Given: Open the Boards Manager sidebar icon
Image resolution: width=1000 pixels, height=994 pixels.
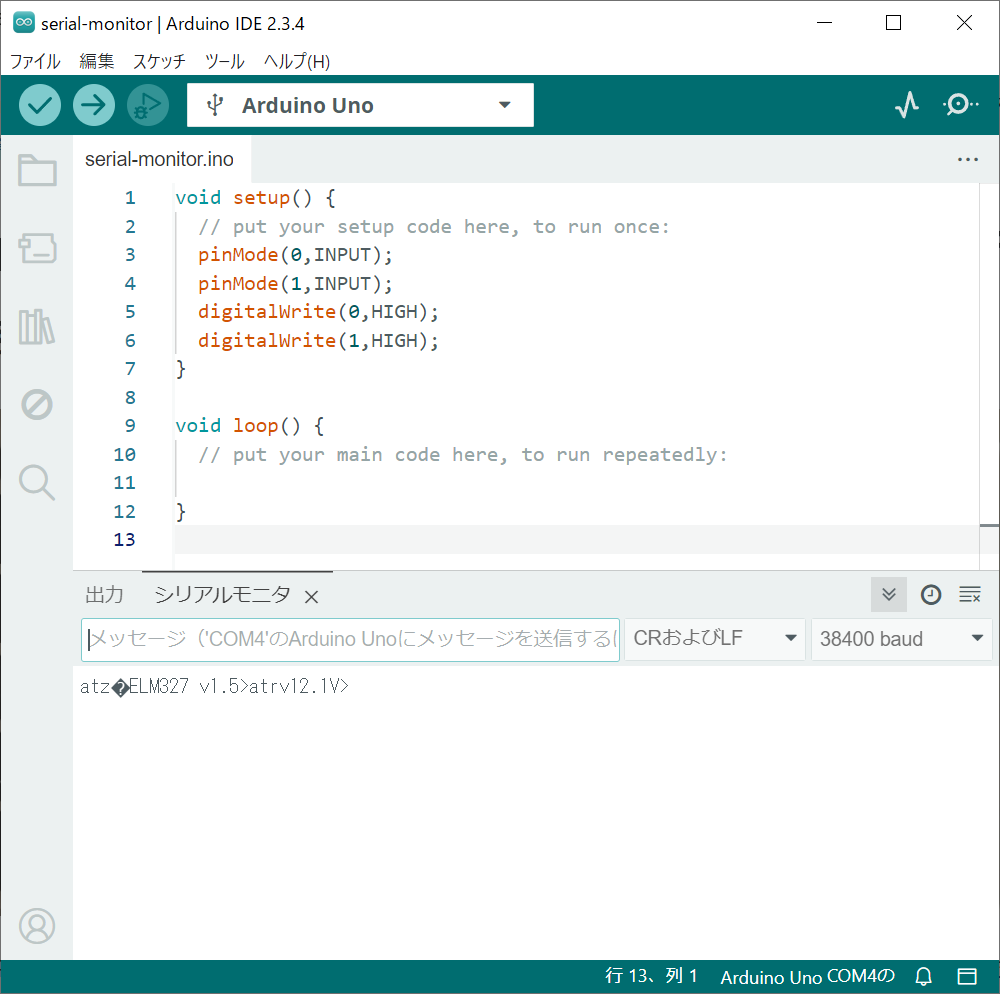Looking at the screenshot, I should point(37,248).
